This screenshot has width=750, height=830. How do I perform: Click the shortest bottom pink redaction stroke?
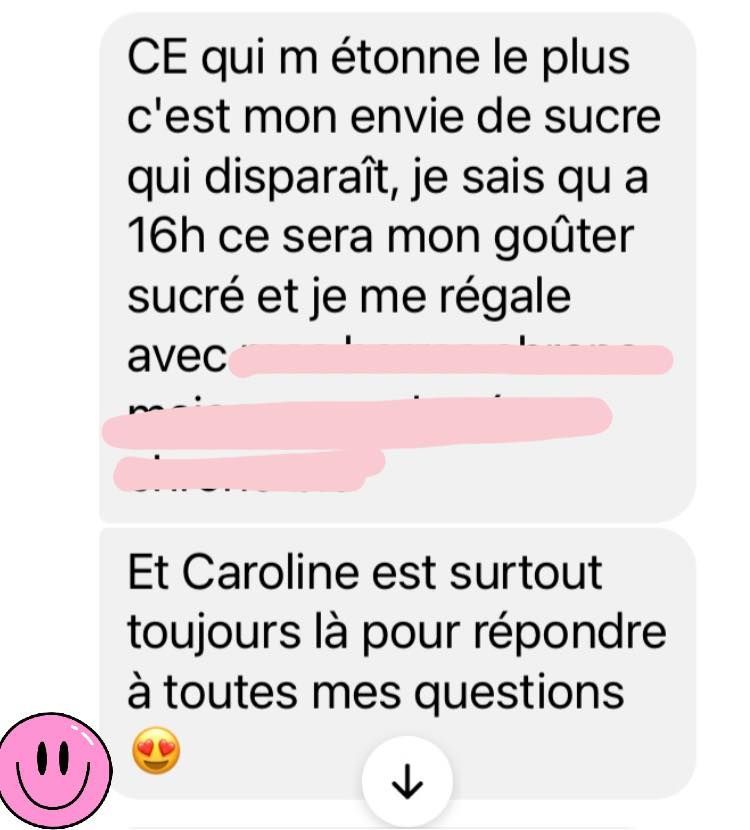click(x=249, y=470)
